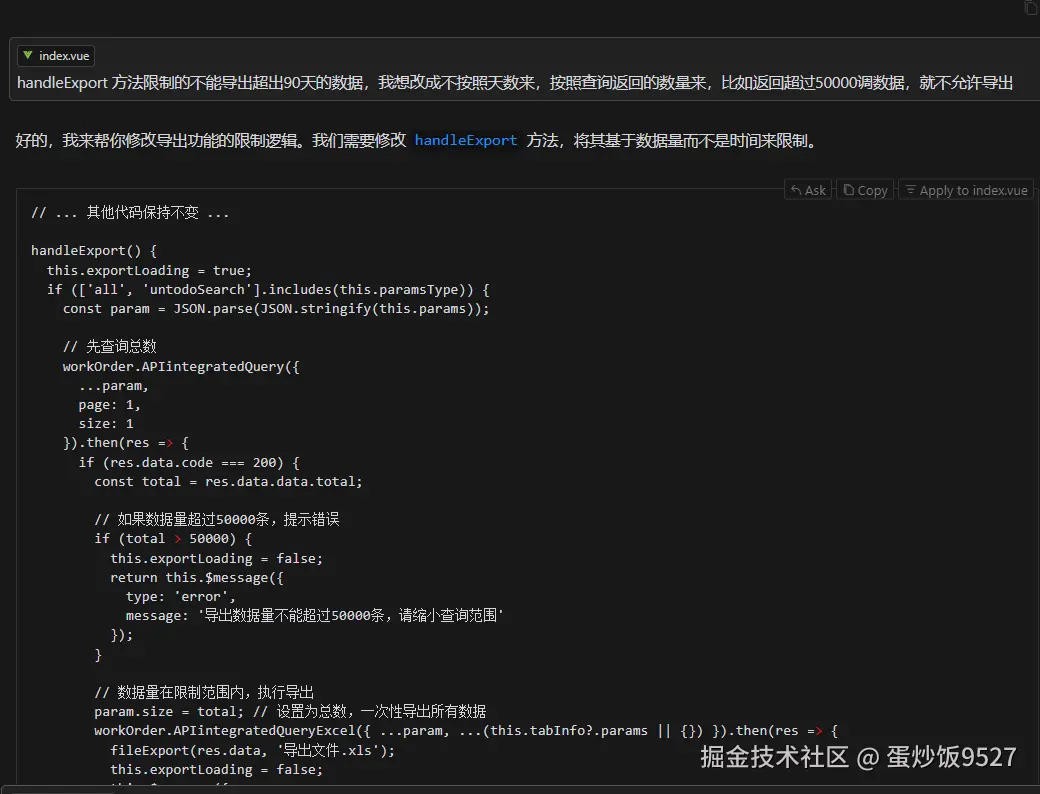Apply the code to index.vue
The width and height of the screenshot is (1040, 794).
[x=966, y=190]
